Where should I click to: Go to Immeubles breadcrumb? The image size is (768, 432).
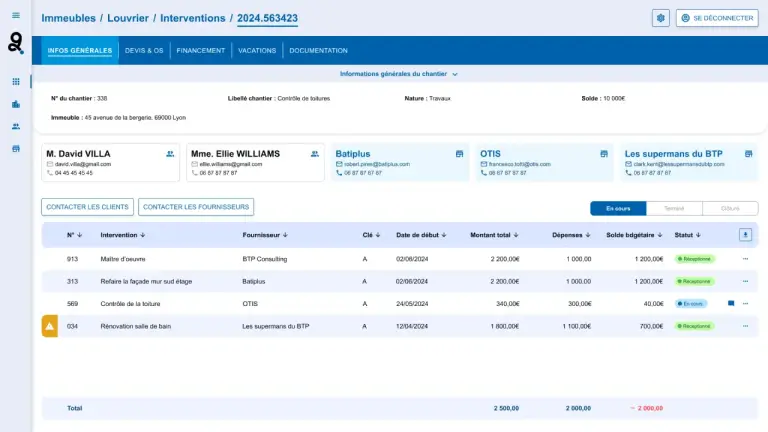(x=69, y=18)
